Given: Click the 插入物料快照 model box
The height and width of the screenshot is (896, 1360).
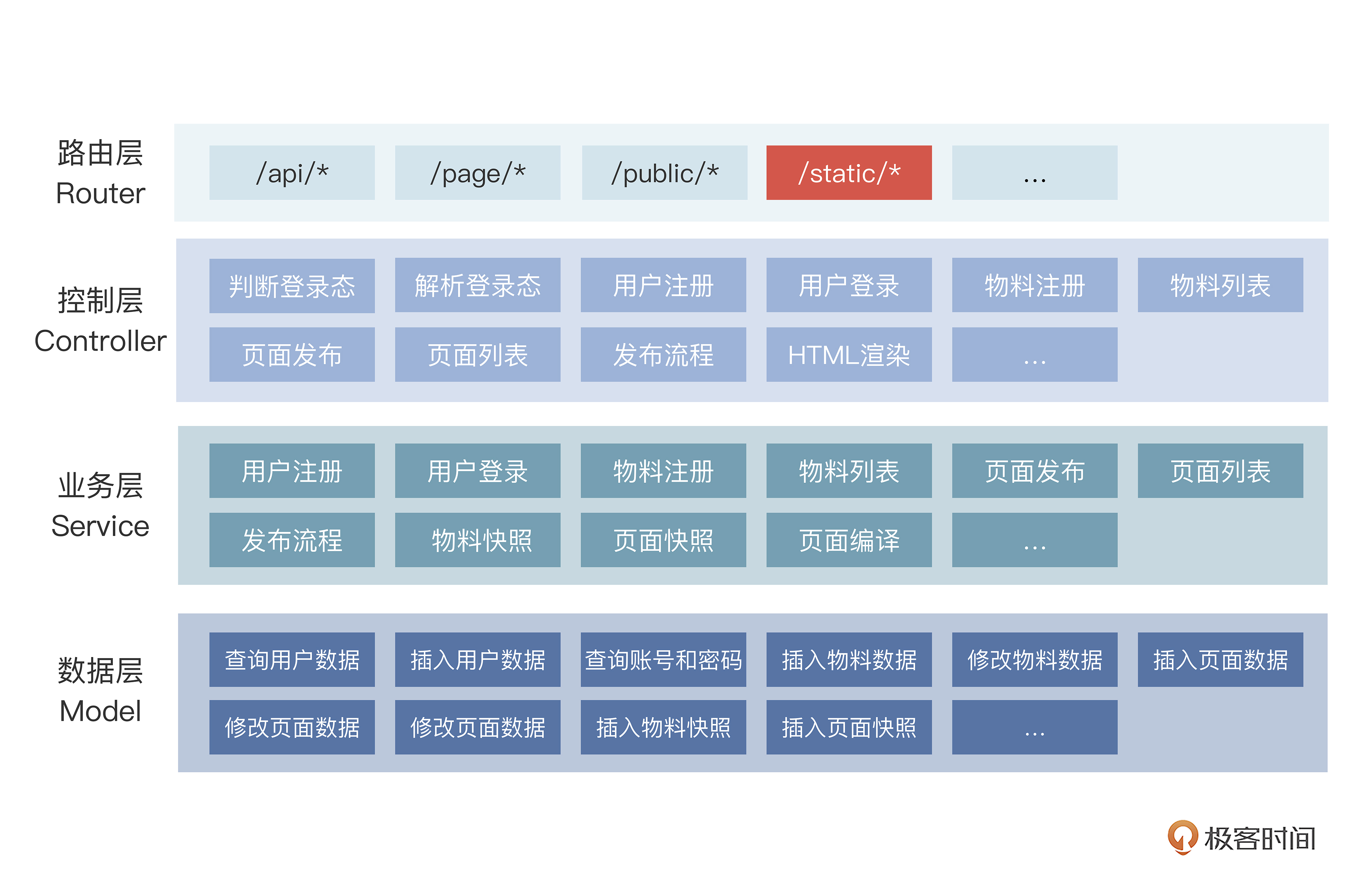Looking at the screenshot, I should (x=663, y=727).
